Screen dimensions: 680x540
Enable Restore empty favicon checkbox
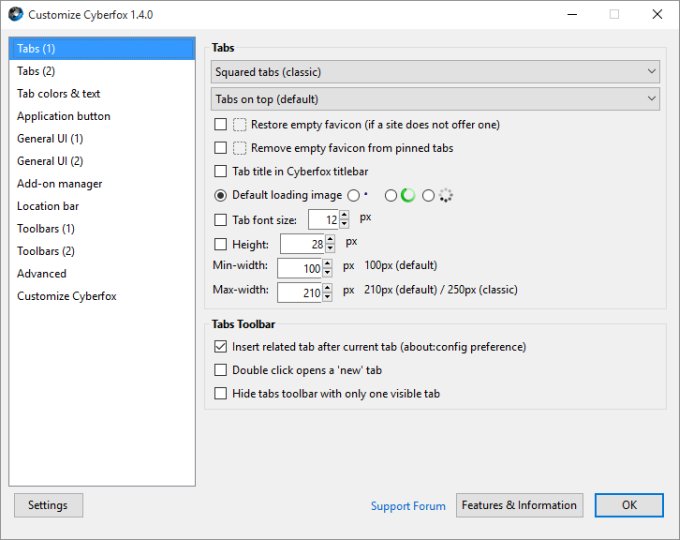click(221, 125)
